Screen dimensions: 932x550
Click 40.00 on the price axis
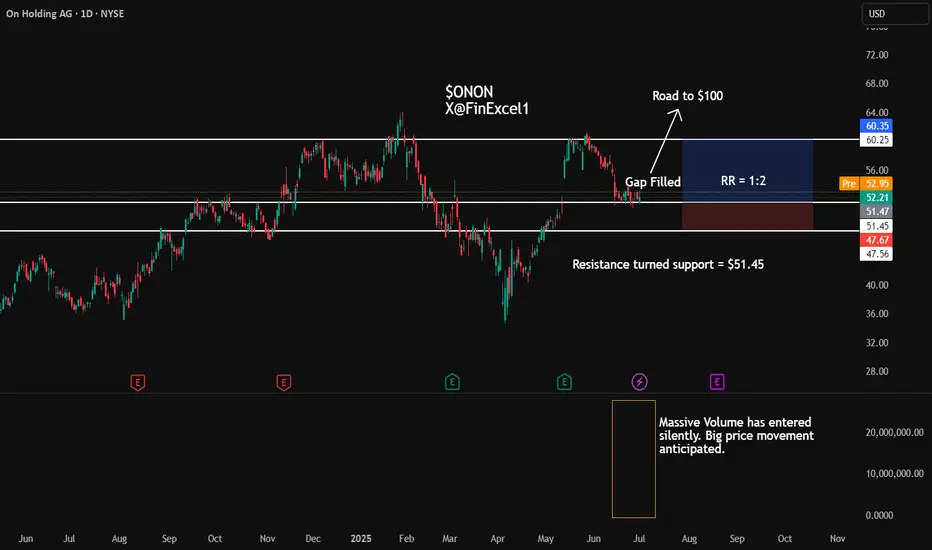coord(877,285)
